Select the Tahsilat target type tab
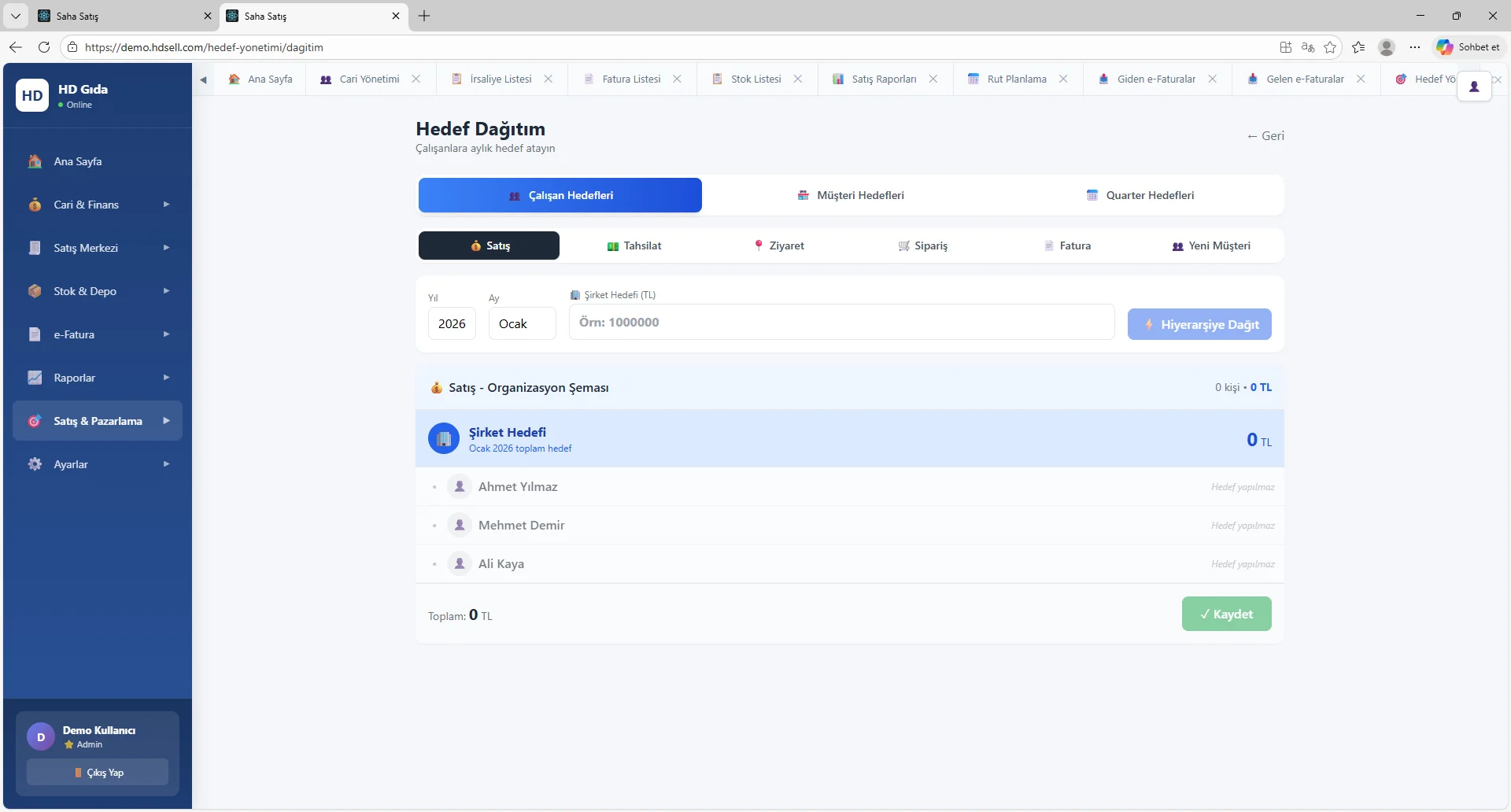 coord(634,245)
